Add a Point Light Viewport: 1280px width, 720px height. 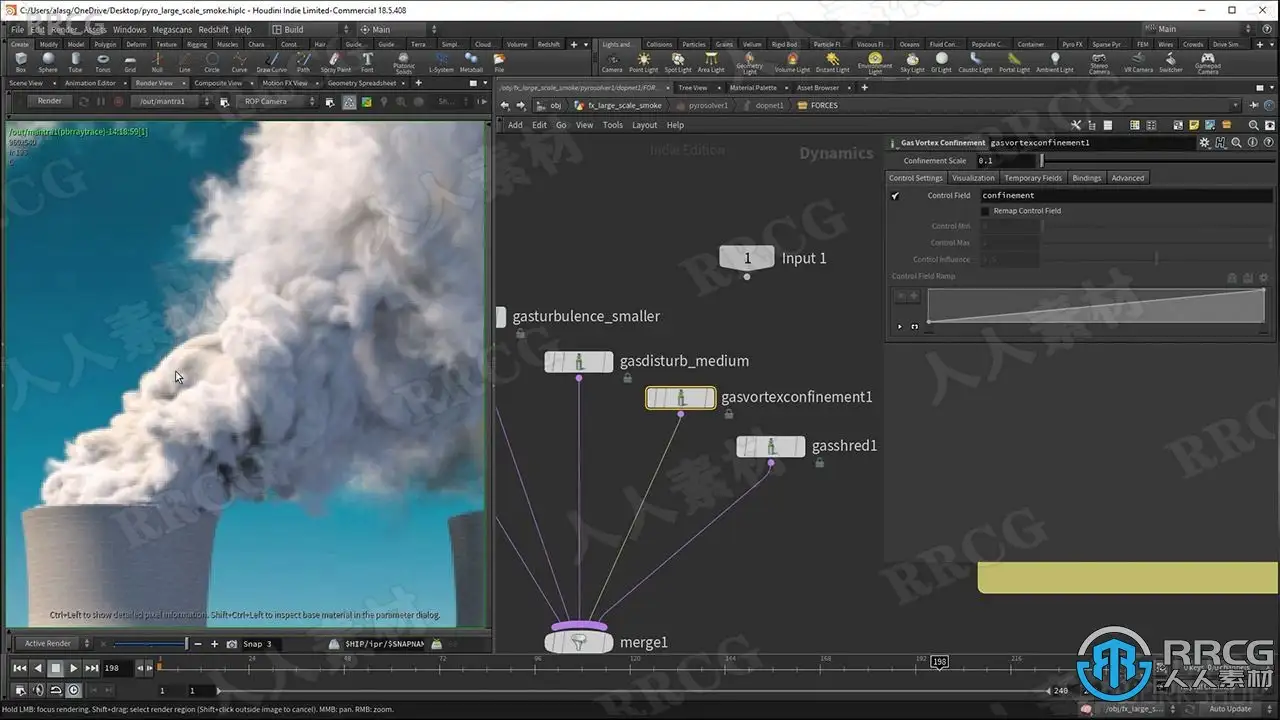tap(643, 62)
